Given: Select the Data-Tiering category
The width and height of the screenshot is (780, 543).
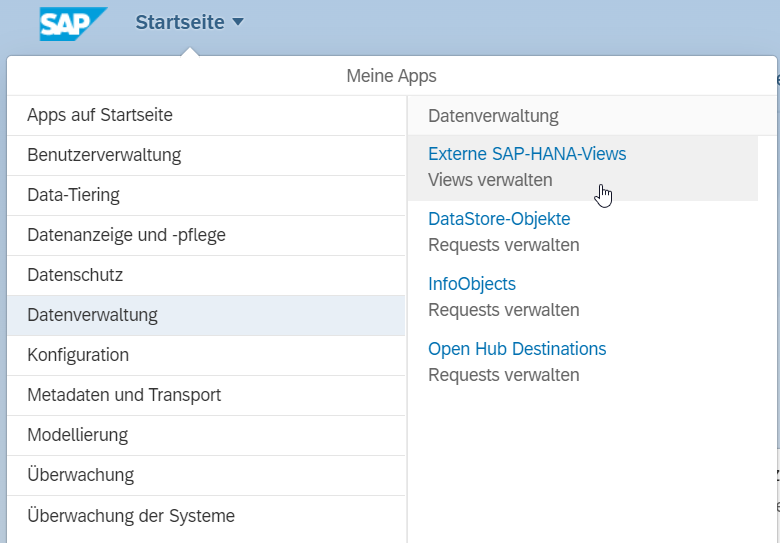Looking at the screenshot, I should (206, 195).
